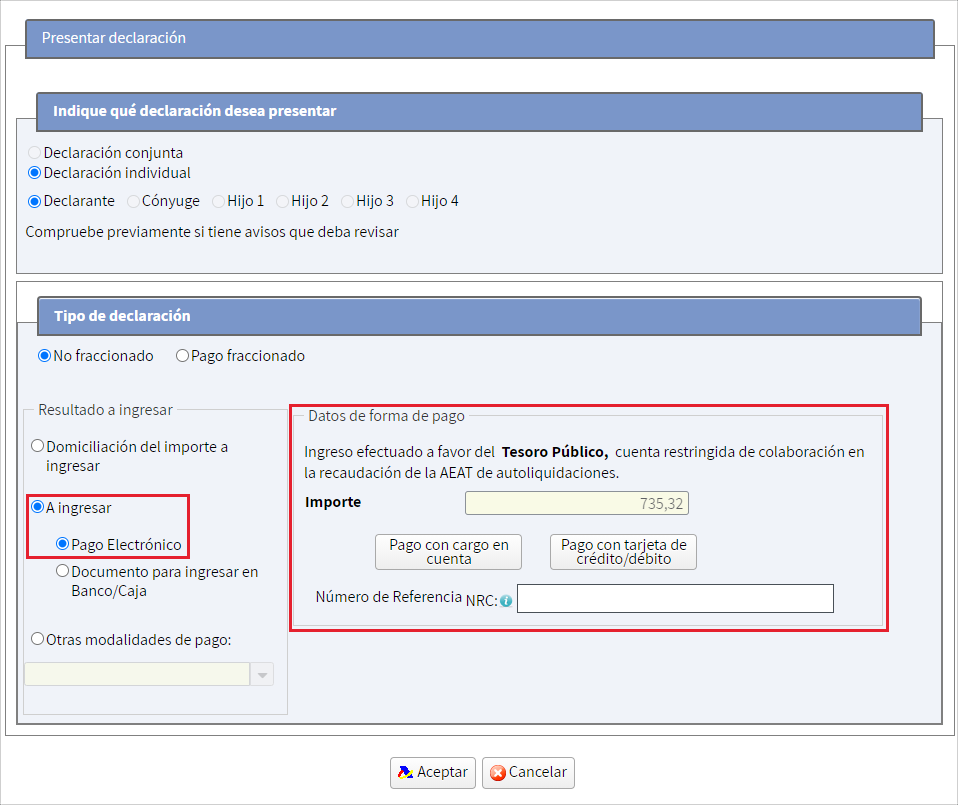Choose Pago fraccionado payment type

coord(182,355)
